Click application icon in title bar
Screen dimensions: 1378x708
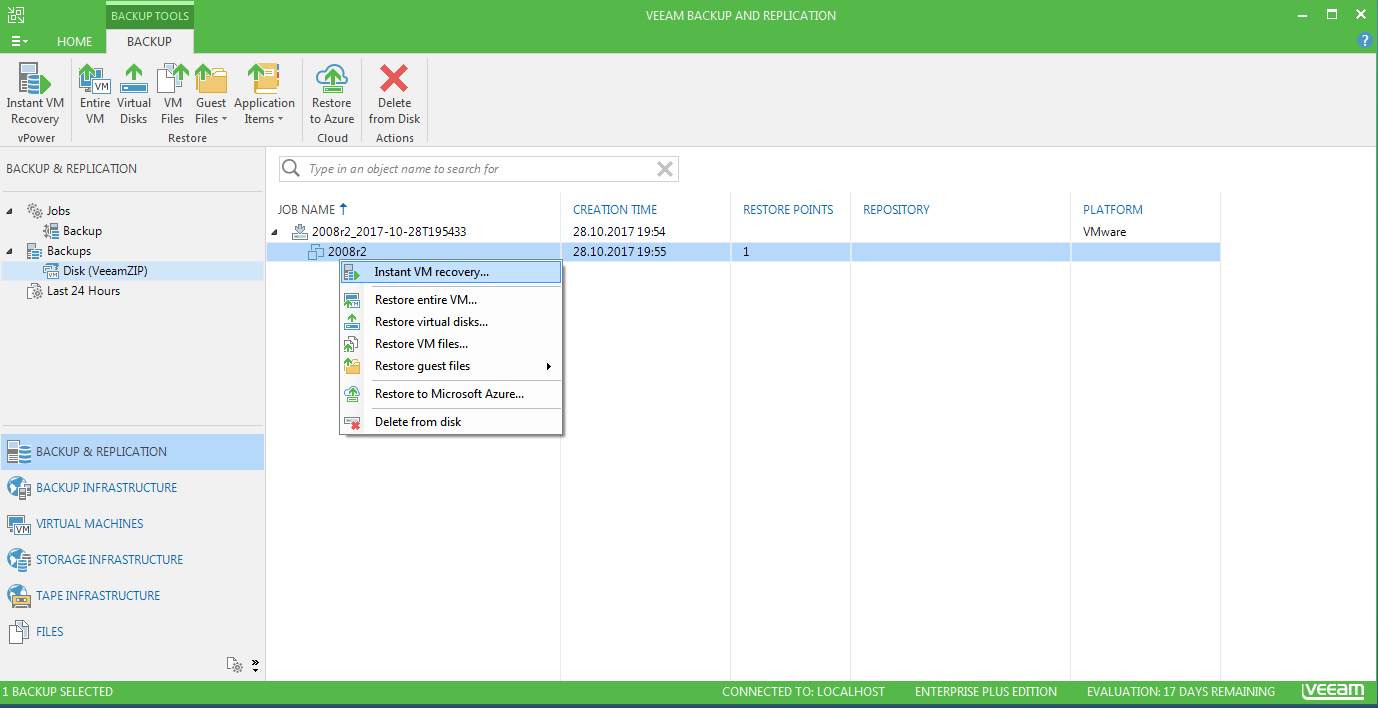point(15,15)
